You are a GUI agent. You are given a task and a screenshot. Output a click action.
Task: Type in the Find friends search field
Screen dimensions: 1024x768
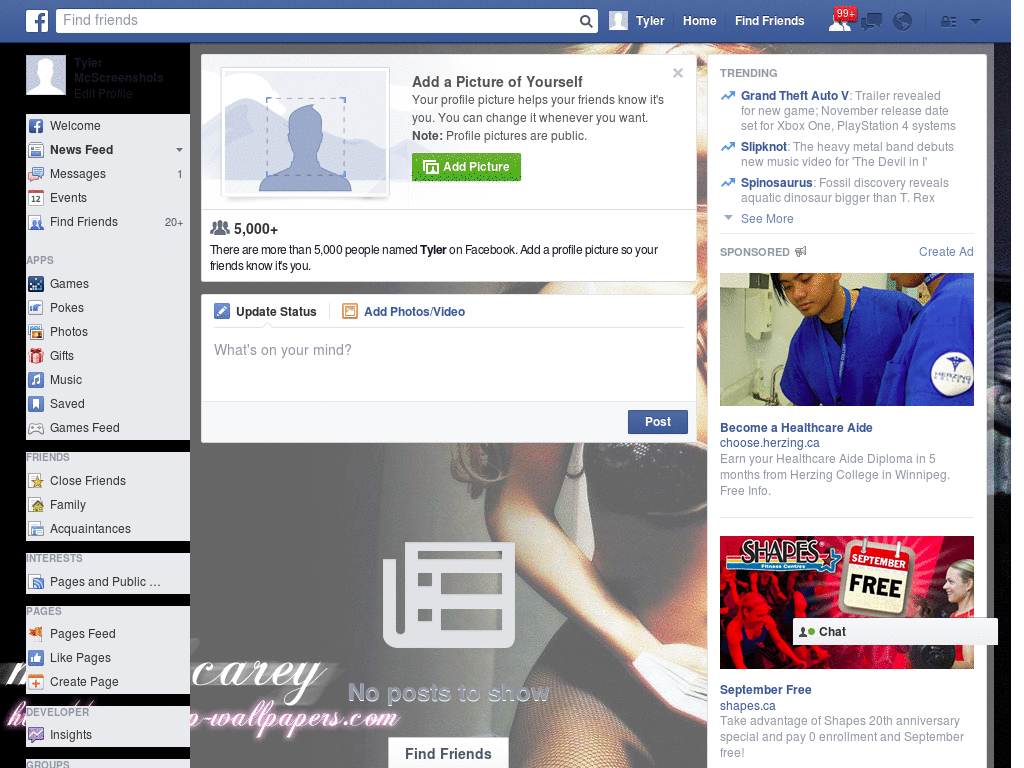(x=317, y=21)
